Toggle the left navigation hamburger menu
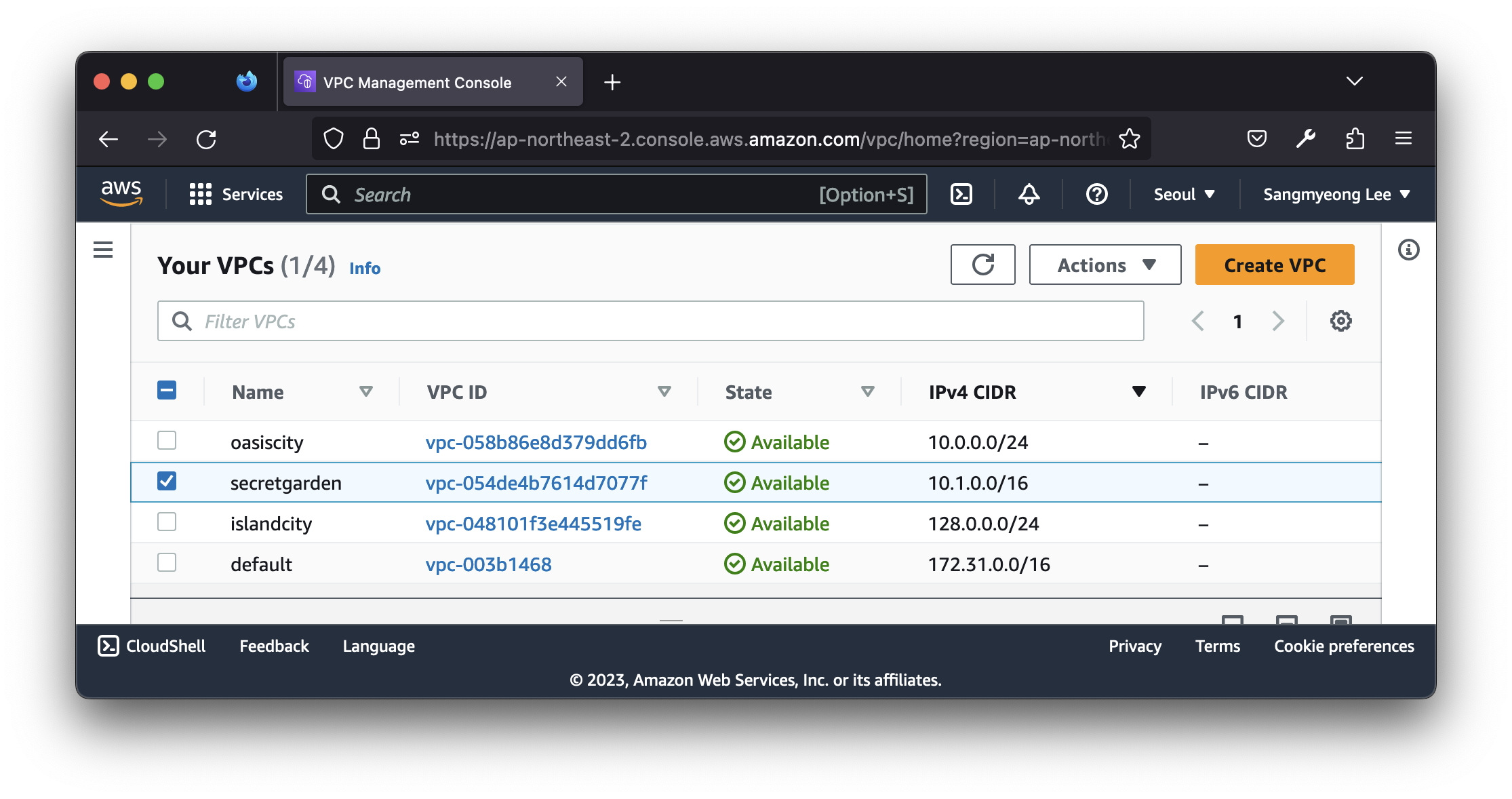The width and height of the screenshot is (1512, 799). point(103,250)
